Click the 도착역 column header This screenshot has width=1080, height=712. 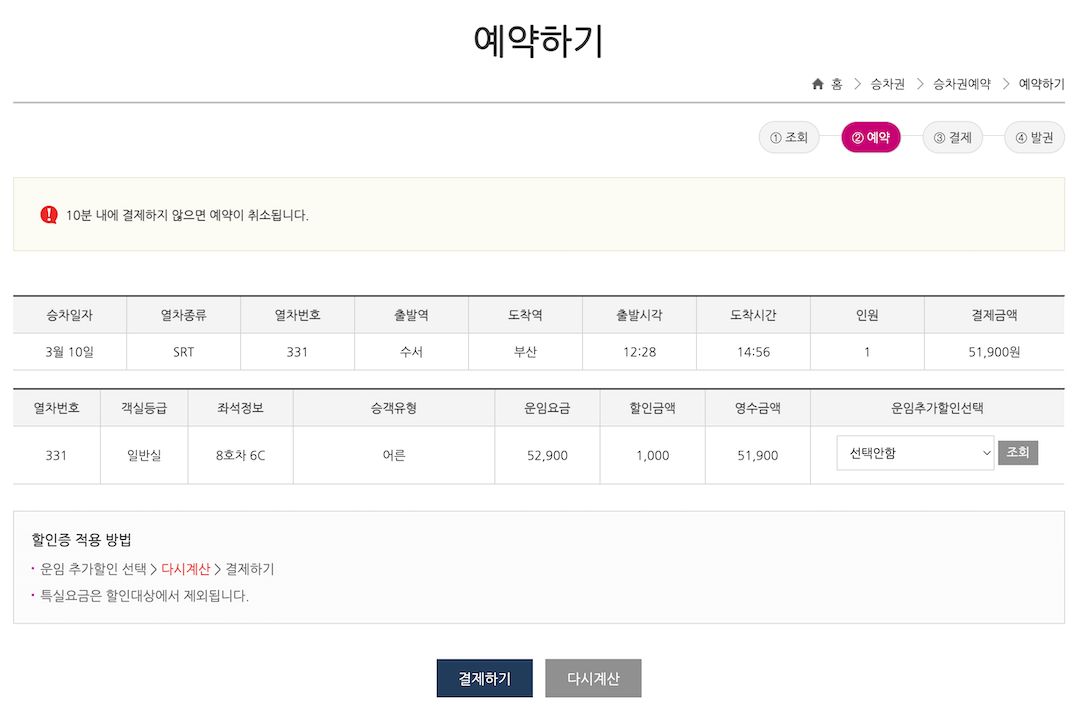[526, 315]
